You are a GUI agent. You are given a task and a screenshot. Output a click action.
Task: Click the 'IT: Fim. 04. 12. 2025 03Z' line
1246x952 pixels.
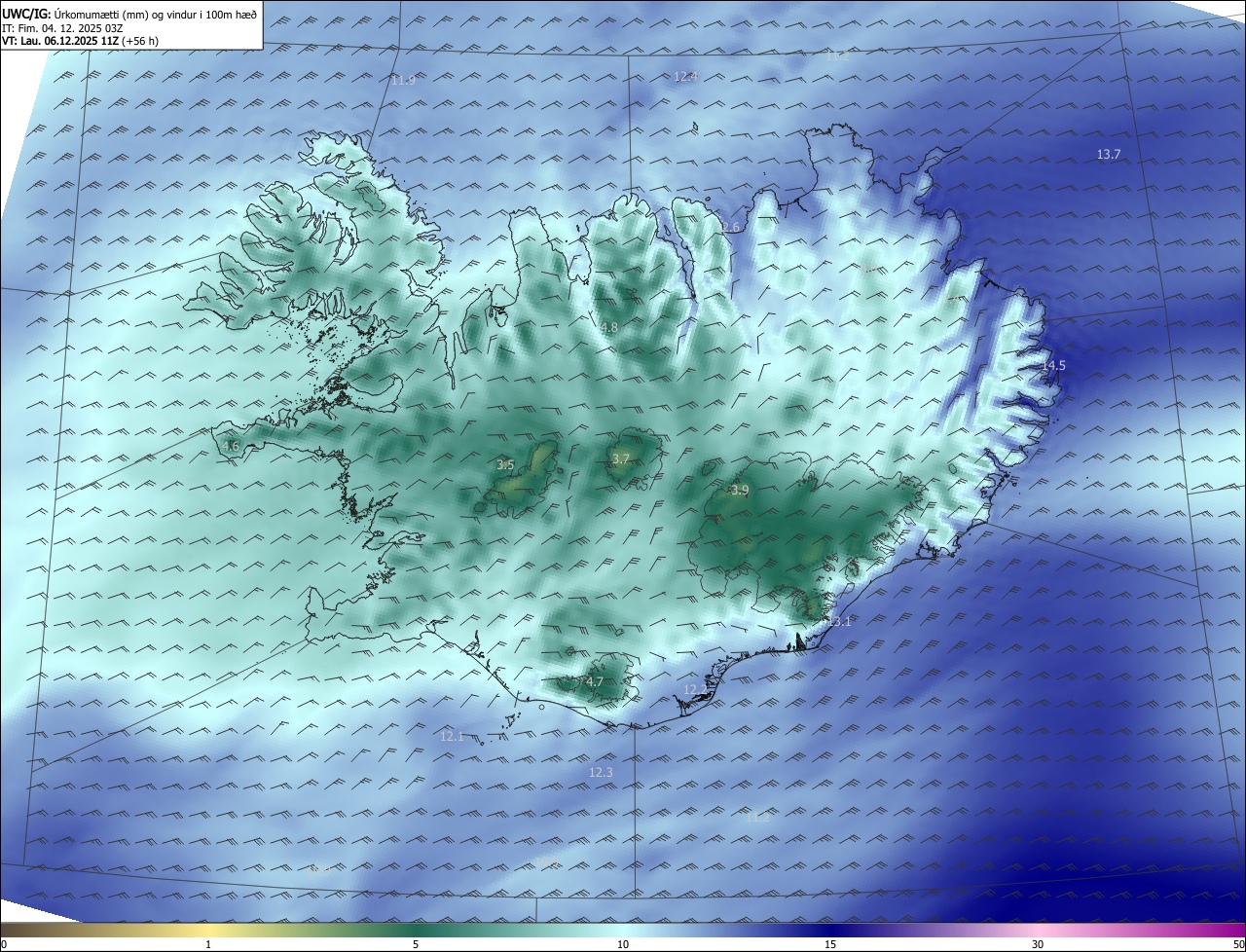tap(62, 27)
